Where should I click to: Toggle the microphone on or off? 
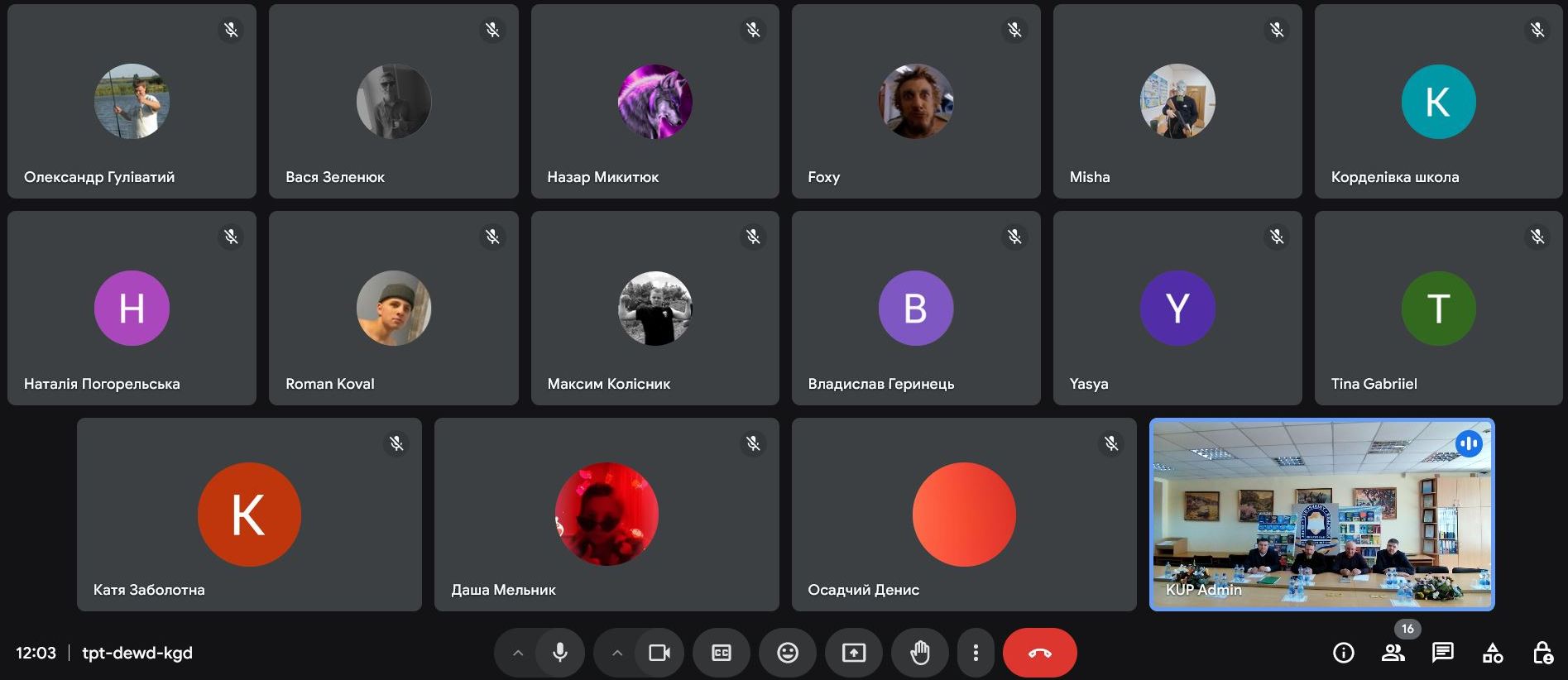[x=560, y=653]
